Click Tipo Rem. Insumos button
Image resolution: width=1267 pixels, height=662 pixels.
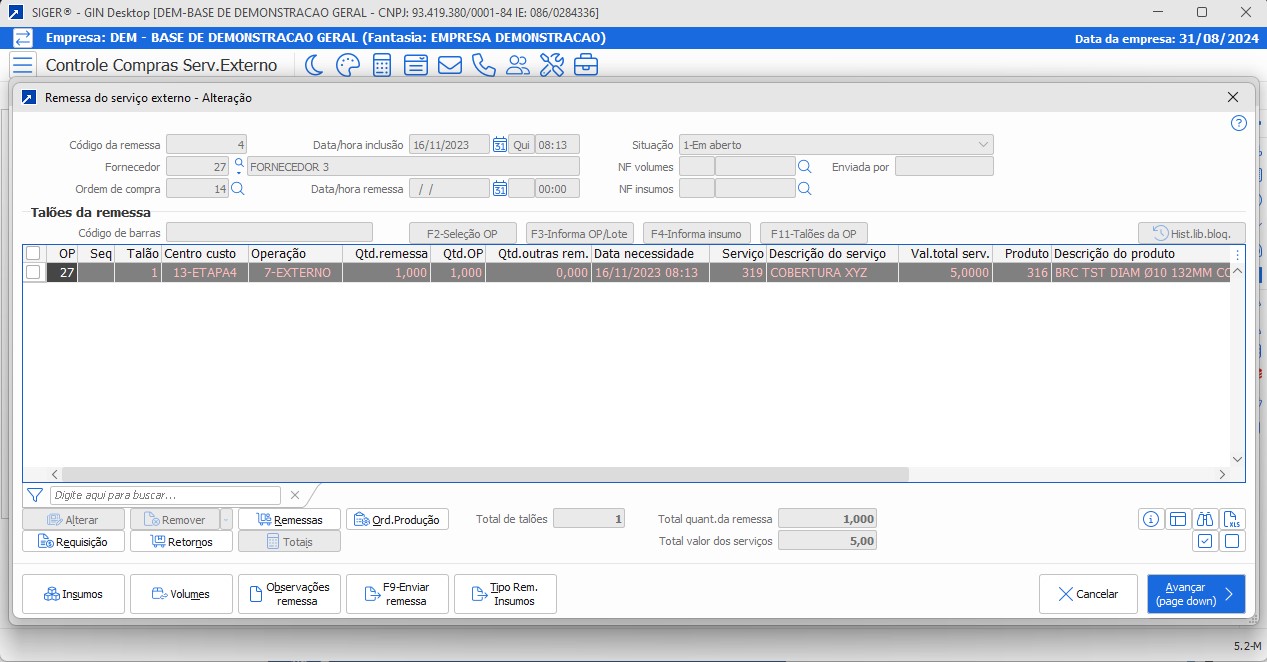505,594
